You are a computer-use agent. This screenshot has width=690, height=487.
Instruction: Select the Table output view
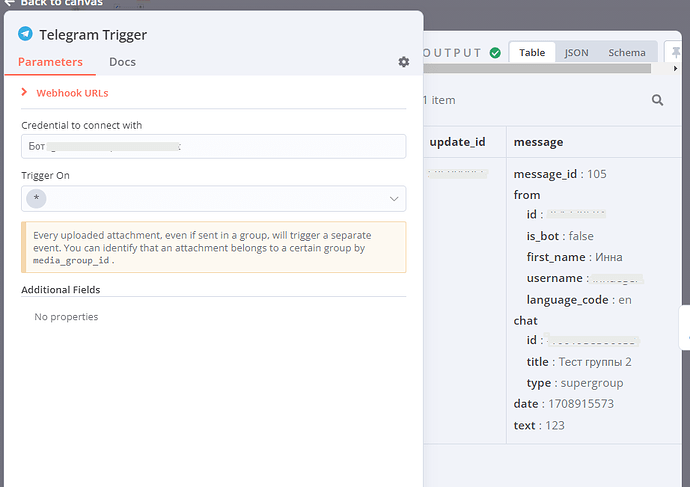click(x=532, y=53)
